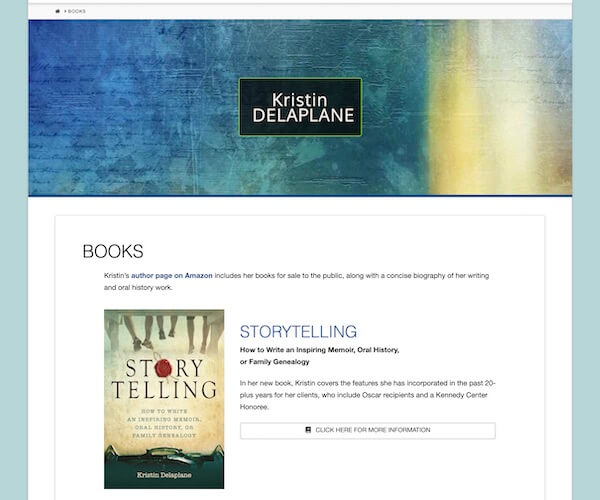Open the Kristin DELAPLANE logo box
The height and width of the screenshot is (500, 600).
coord(300,107)
